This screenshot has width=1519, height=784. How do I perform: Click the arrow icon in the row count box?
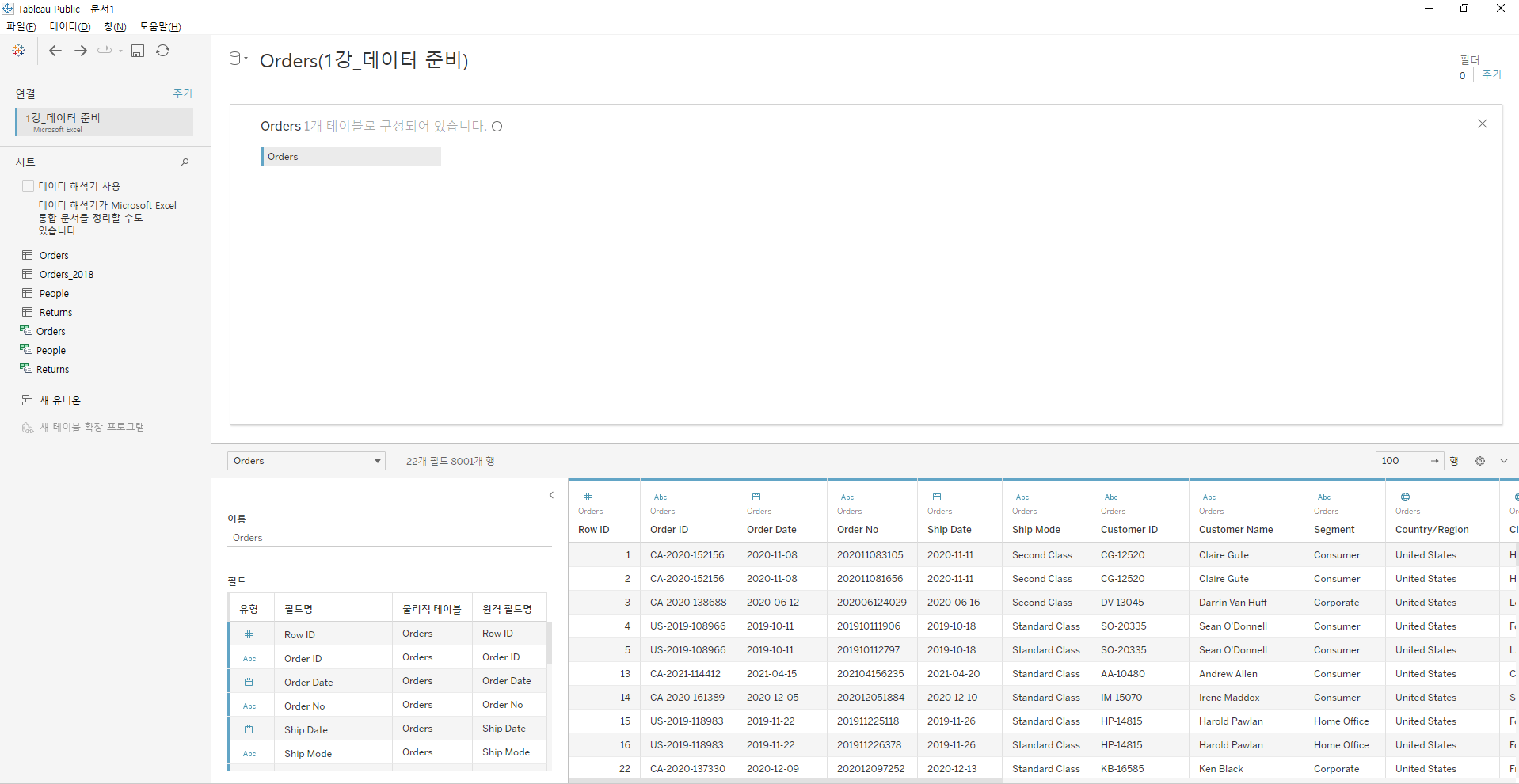[1434, 461]
